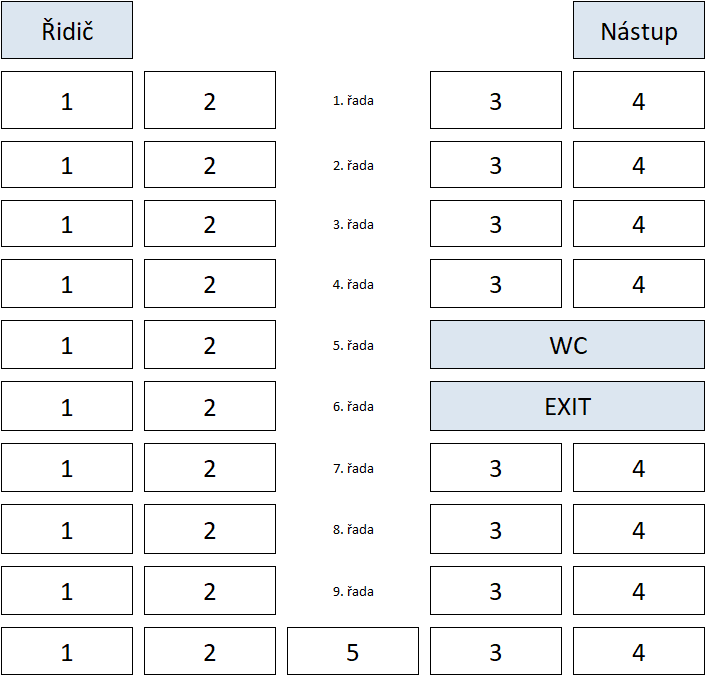Pick seat 1 in the 9. řada row
Image resolution: width=707 pixels, height=677 pixels.
(x=67, y=590)
